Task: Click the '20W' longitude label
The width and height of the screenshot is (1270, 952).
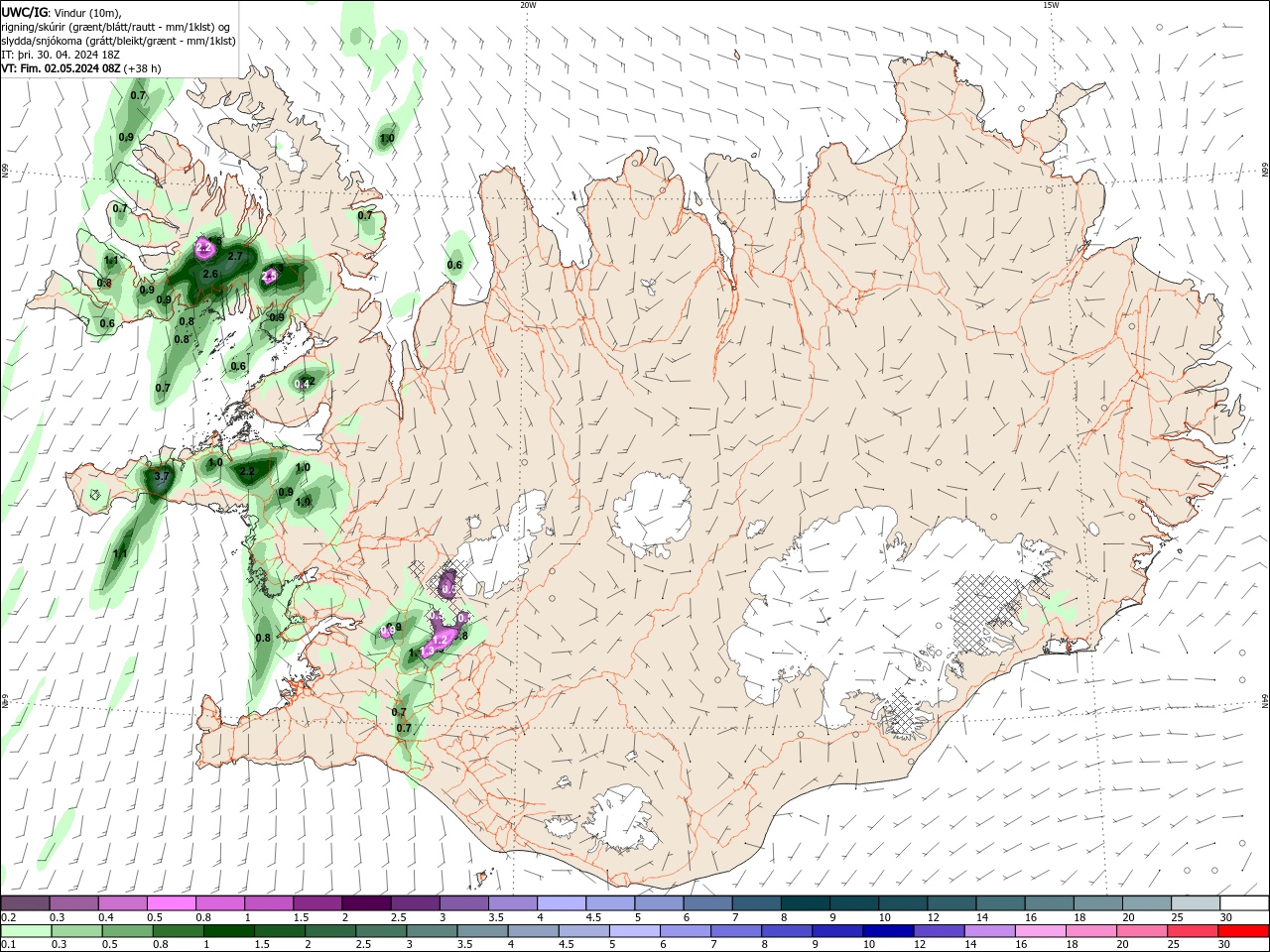Action: 528,5
